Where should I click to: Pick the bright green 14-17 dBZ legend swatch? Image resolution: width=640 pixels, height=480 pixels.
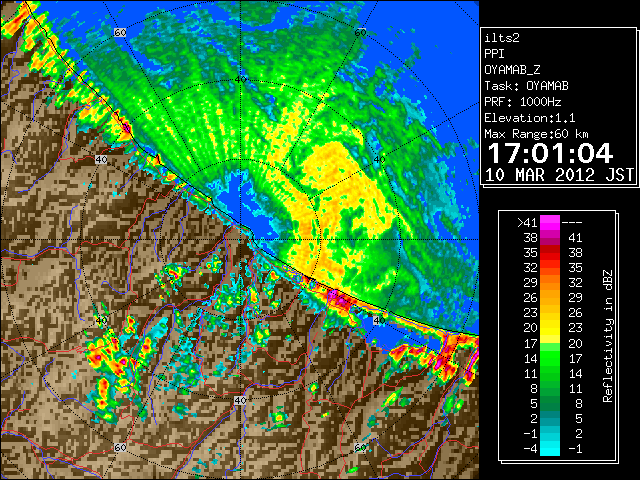tap(550, 358)
